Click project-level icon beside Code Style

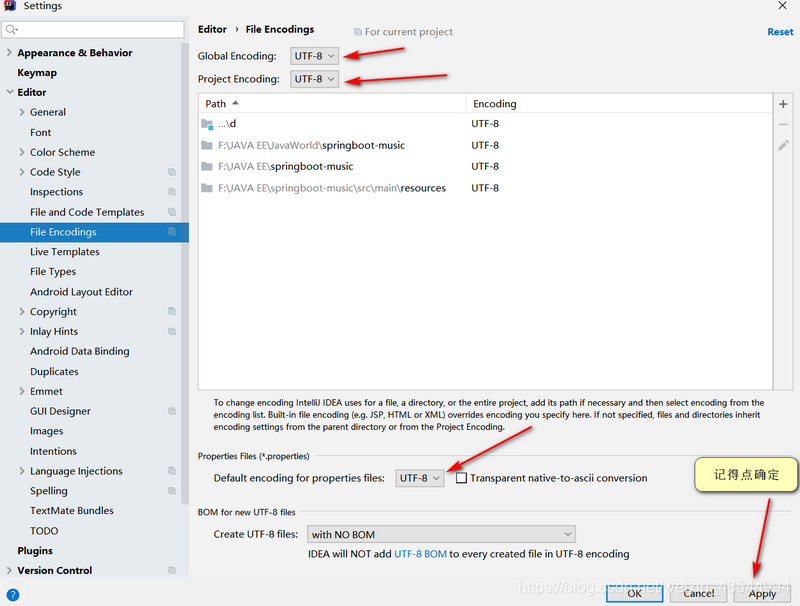(x=172, y=172)
